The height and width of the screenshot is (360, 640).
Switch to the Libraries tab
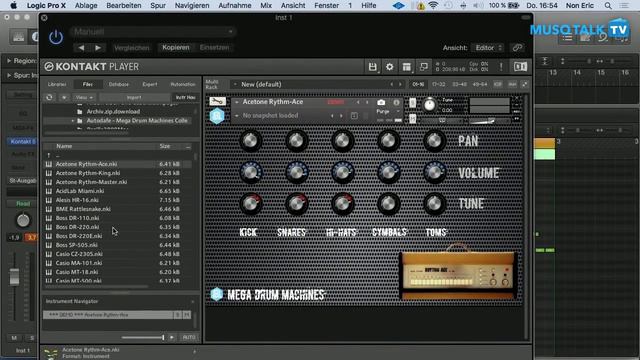57,84
